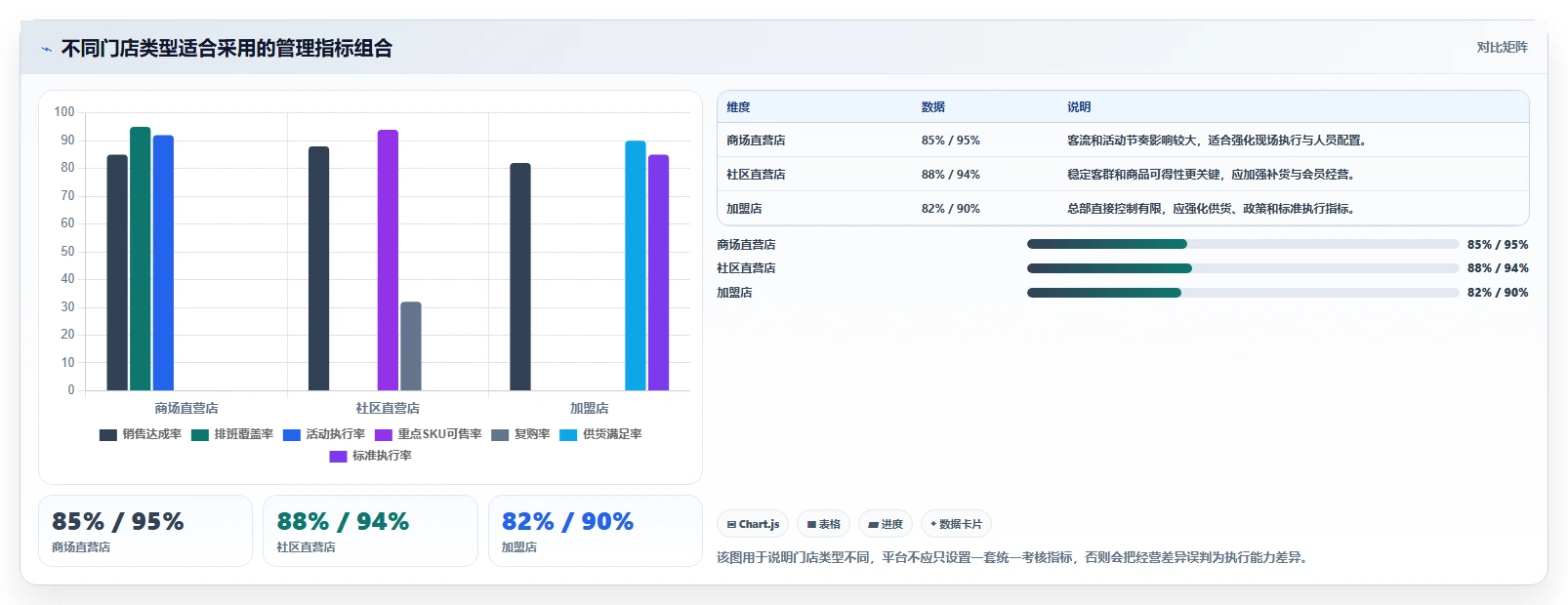Click the dark 销售达成率 bar for 加盟店

(x=520, y=277)
